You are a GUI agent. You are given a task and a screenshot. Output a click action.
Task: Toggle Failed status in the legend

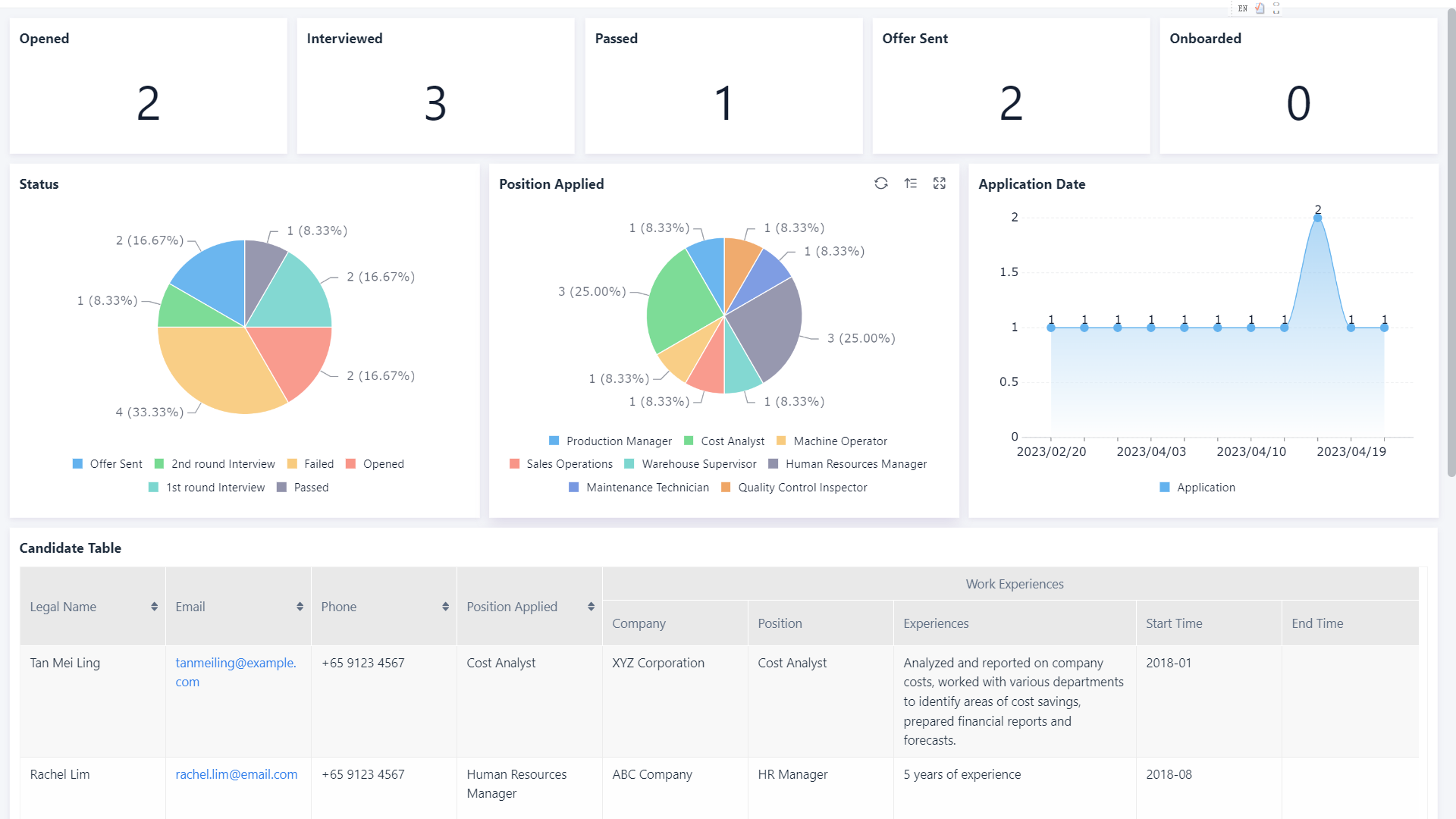click(x=310, y=464)
